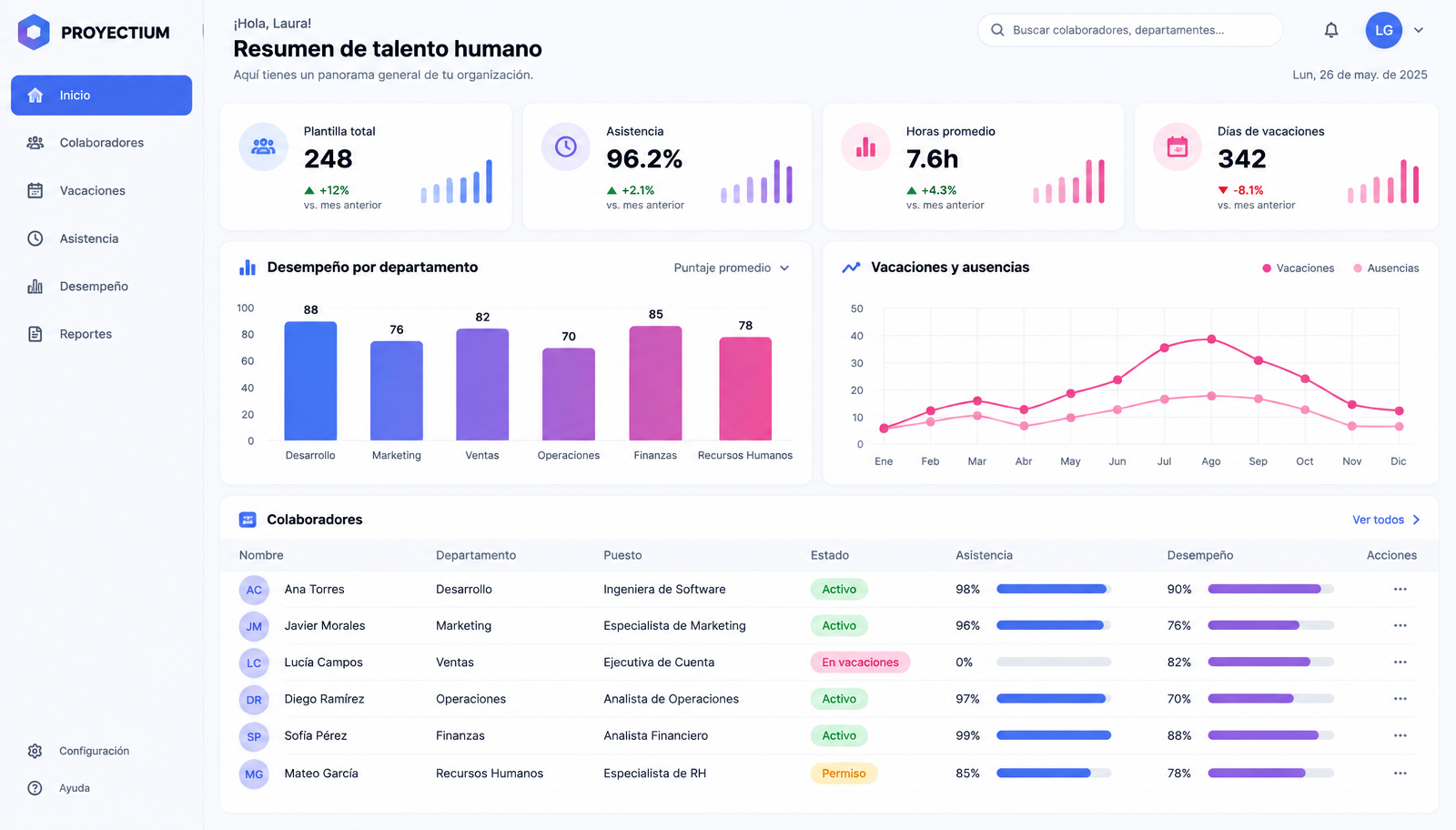Click the Asistencia clock card icon

pos(566,147)
